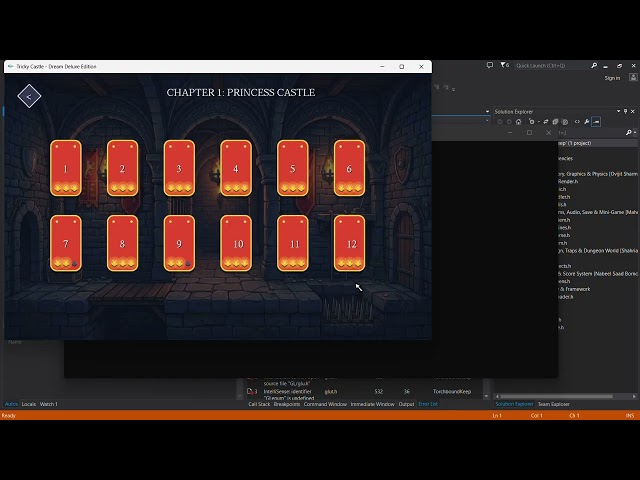Close the Solution Explorer panel
640x480 pixels.
633,111
